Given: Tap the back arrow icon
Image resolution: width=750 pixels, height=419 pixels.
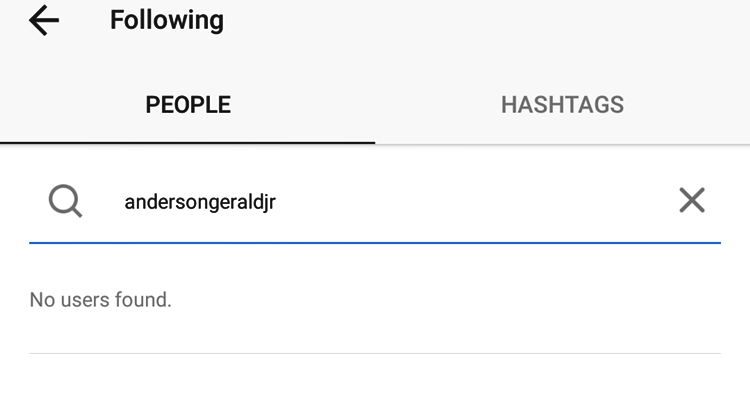Looking at the screenshot, I should pyautogui.click(x=44, y=20).
